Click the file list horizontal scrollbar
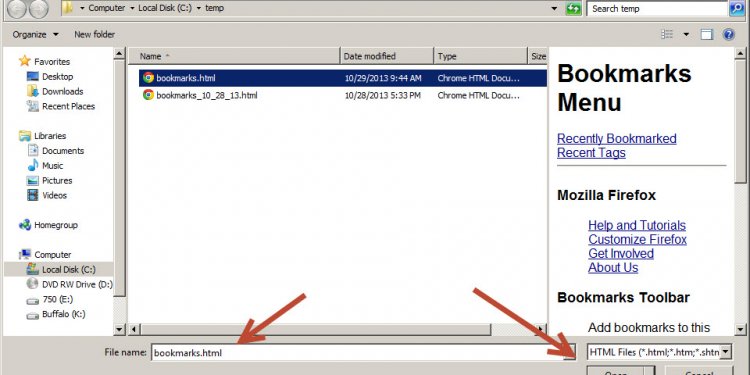Screen dimensions: 750x375 316,329
